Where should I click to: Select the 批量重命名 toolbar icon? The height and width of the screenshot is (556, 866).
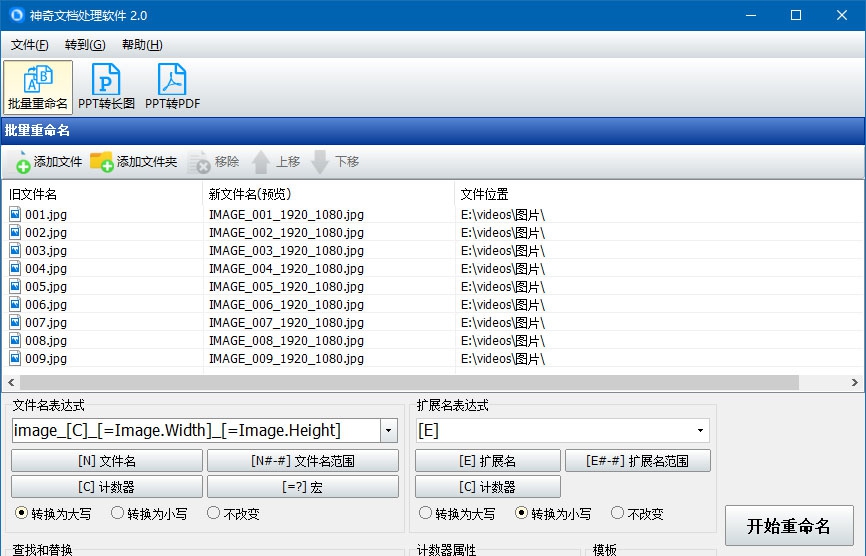point(38,87)
